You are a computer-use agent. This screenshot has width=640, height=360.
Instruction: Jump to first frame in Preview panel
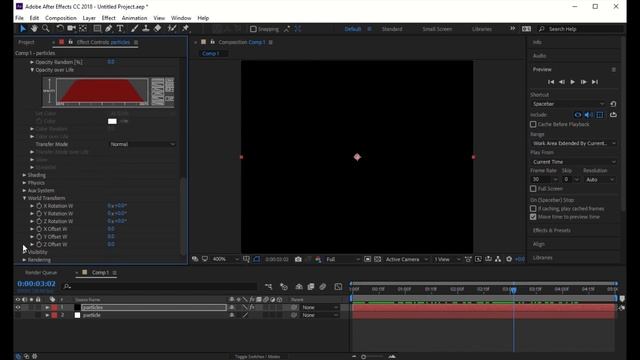pyautogui.click(x=551, y=82)
